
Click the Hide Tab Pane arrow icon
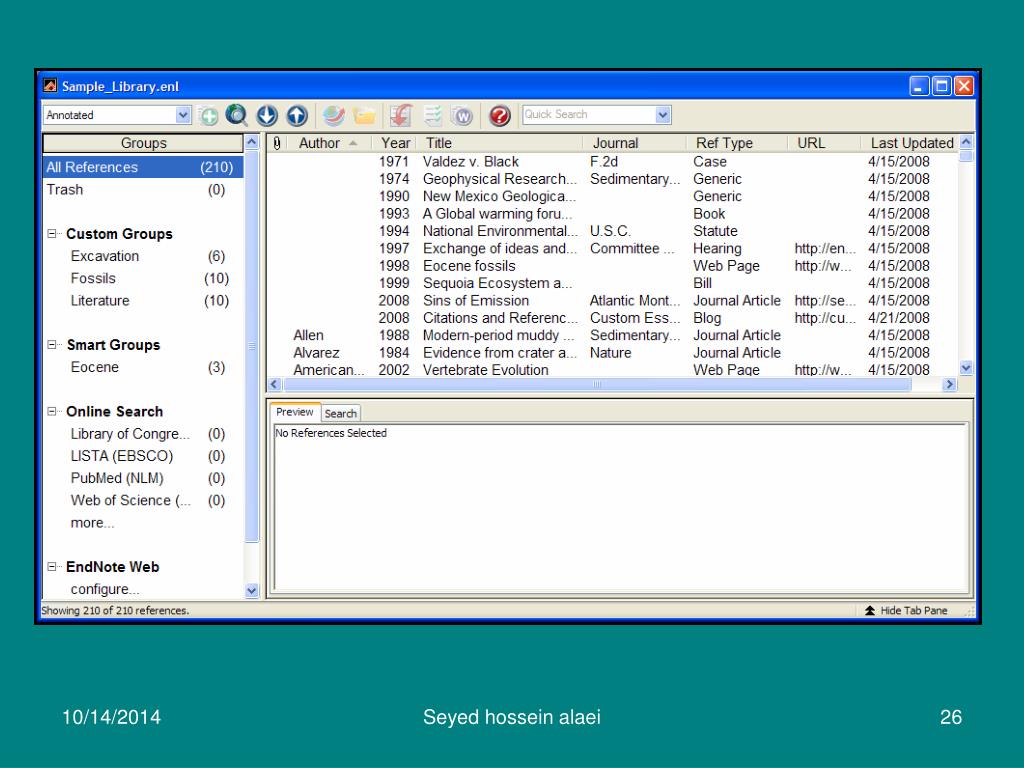pyautogui.click(x=870, y=611)
